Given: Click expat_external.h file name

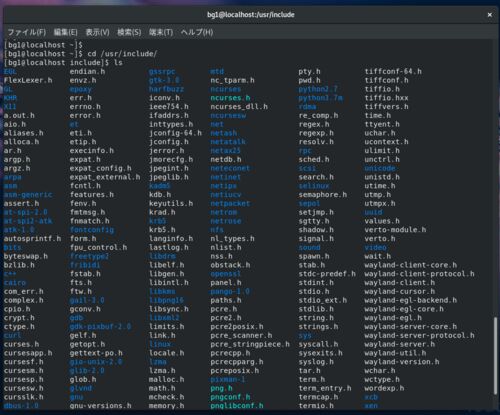Looking at the screenshot, I should click(105, 177).
